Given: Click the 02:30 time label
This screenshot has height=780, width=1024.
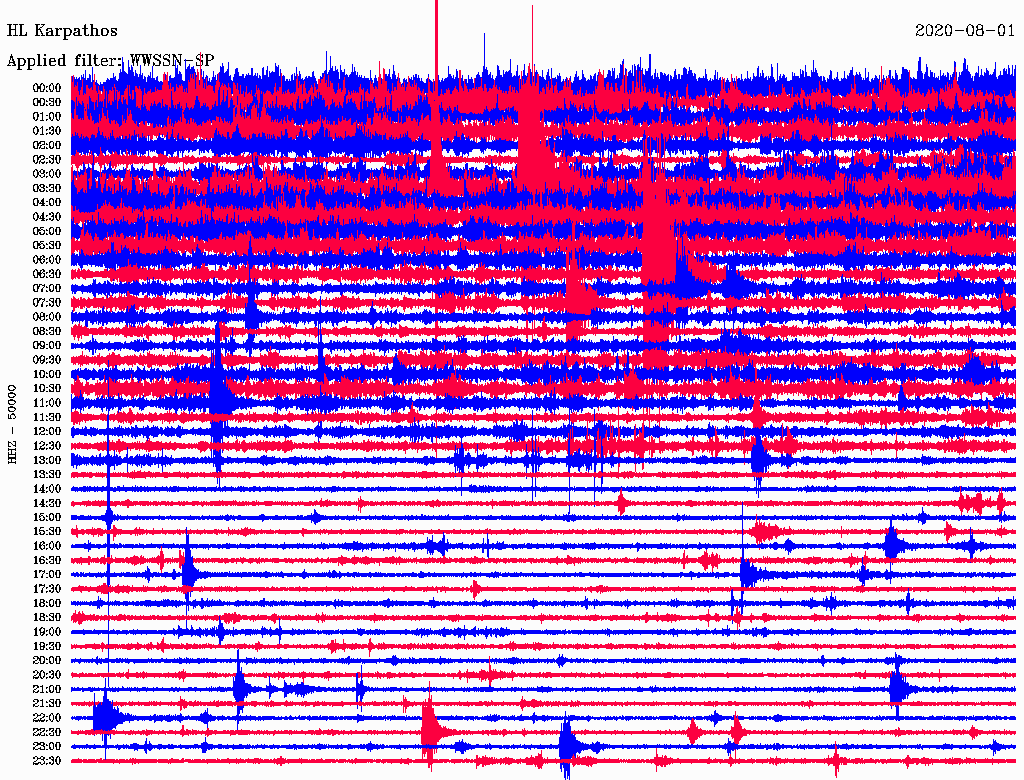Looking at the screenshot, I should click(47, 159).
